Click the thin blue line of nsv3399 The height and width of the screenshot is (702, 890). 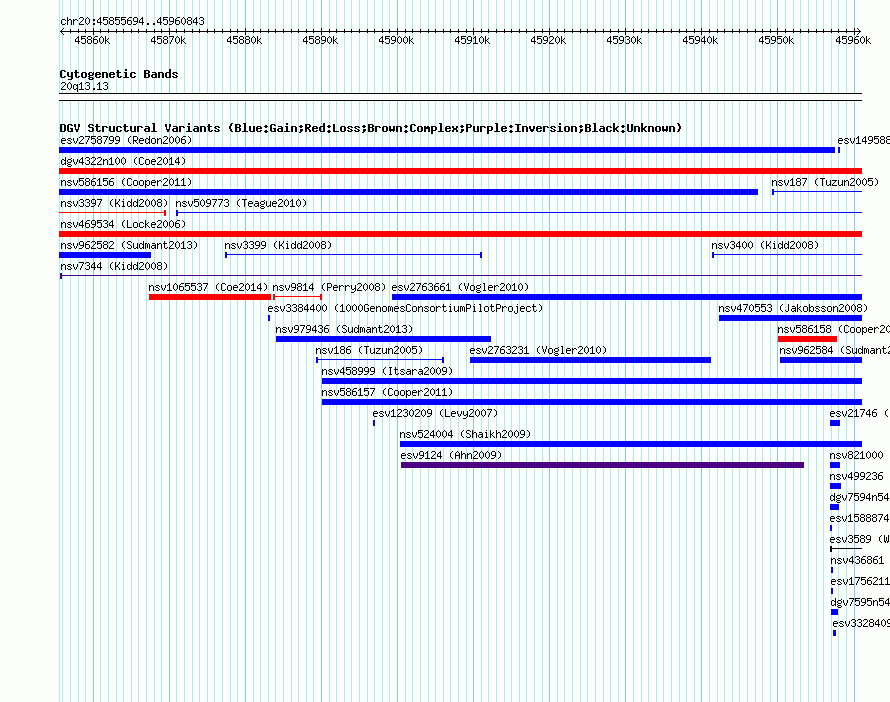[354, 255]
